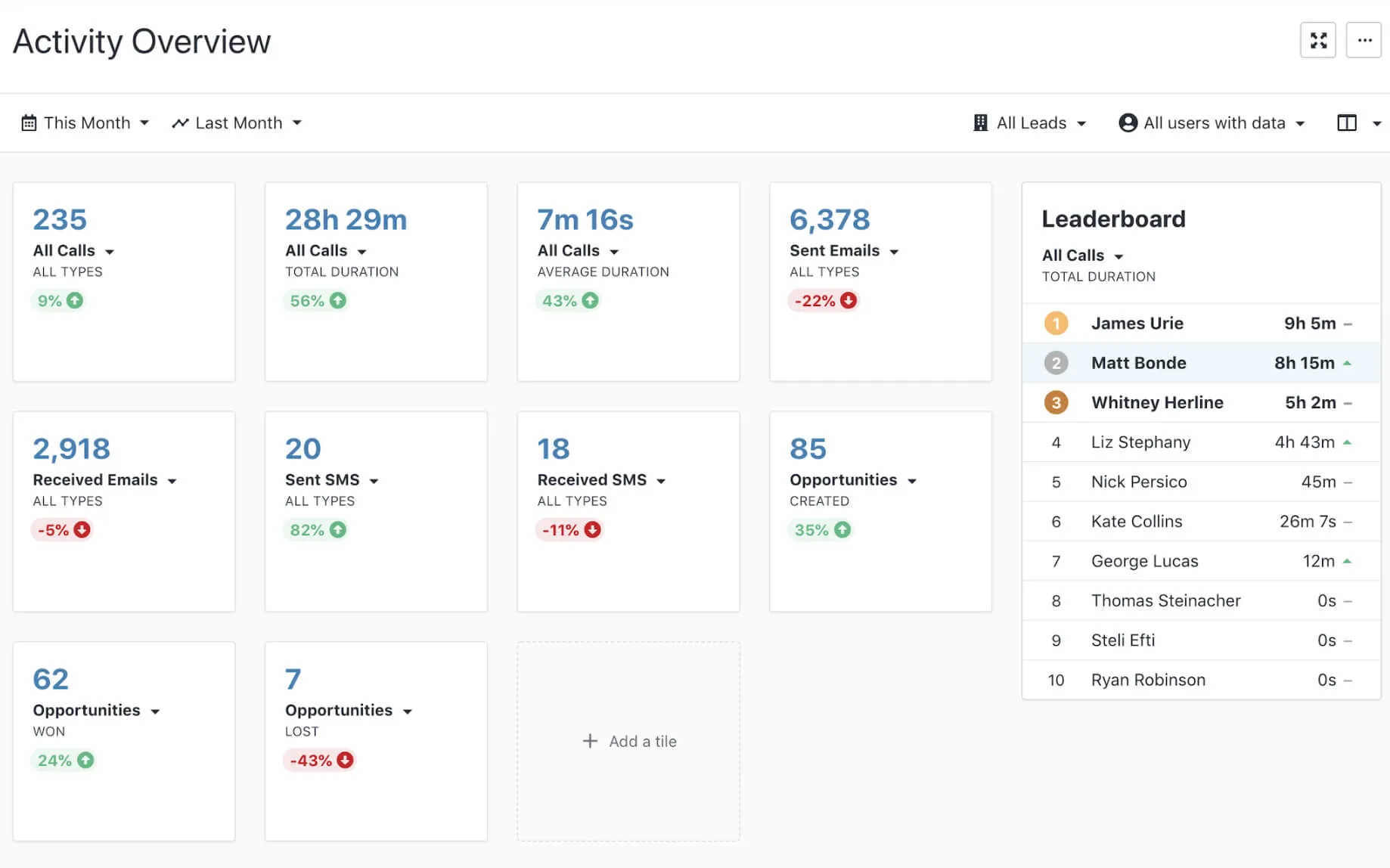
Task: Click the user icon beside All users with data
Action: [1128, 122]
